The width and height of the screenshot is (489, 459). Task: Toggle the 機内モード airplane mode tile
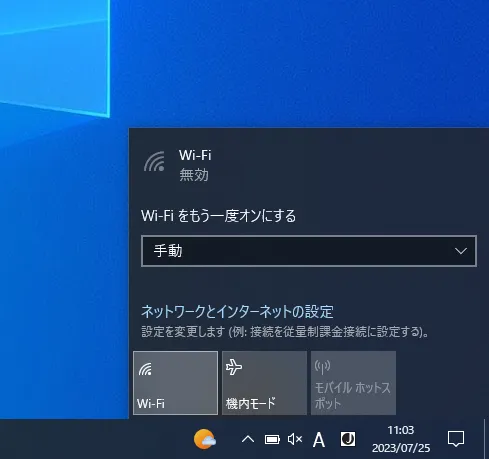coord(264,383)
